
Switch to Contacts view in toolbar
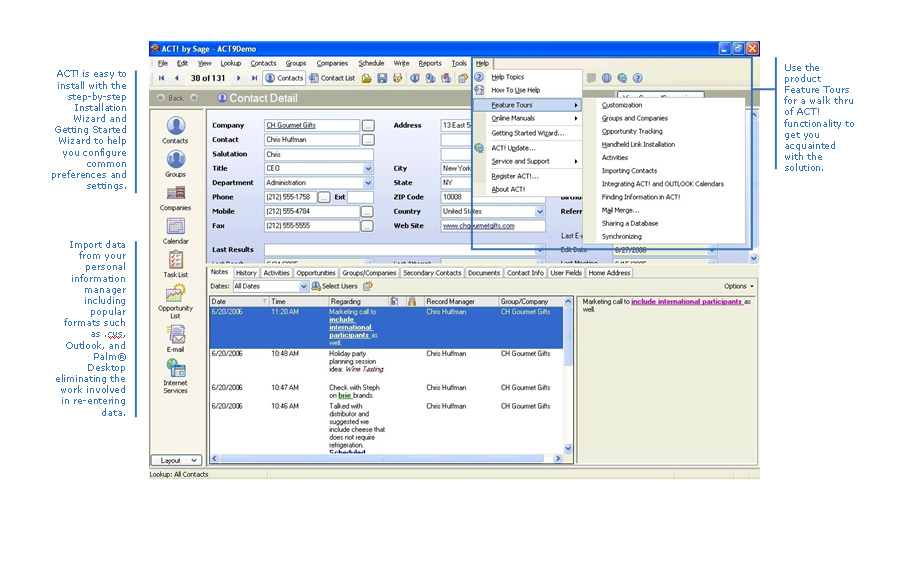284,78
